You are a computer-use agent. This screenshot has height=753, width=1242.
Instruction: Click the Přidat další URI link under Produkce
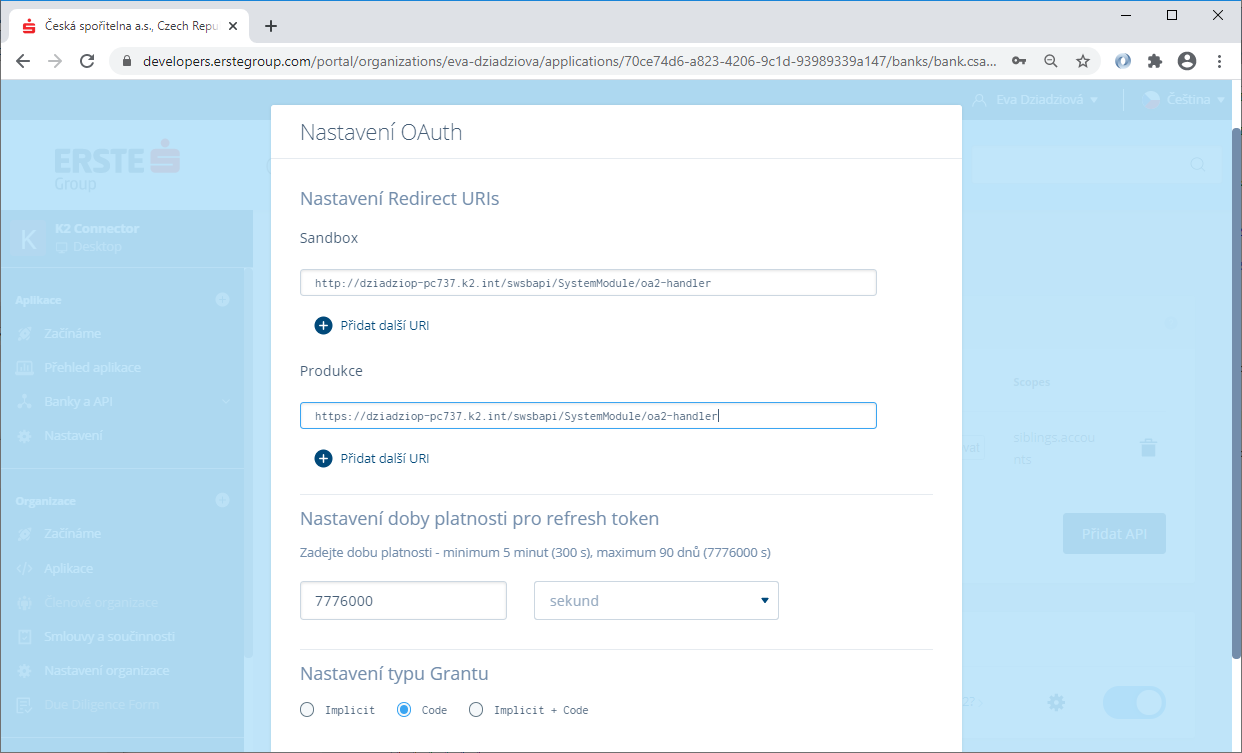[385, 458]
